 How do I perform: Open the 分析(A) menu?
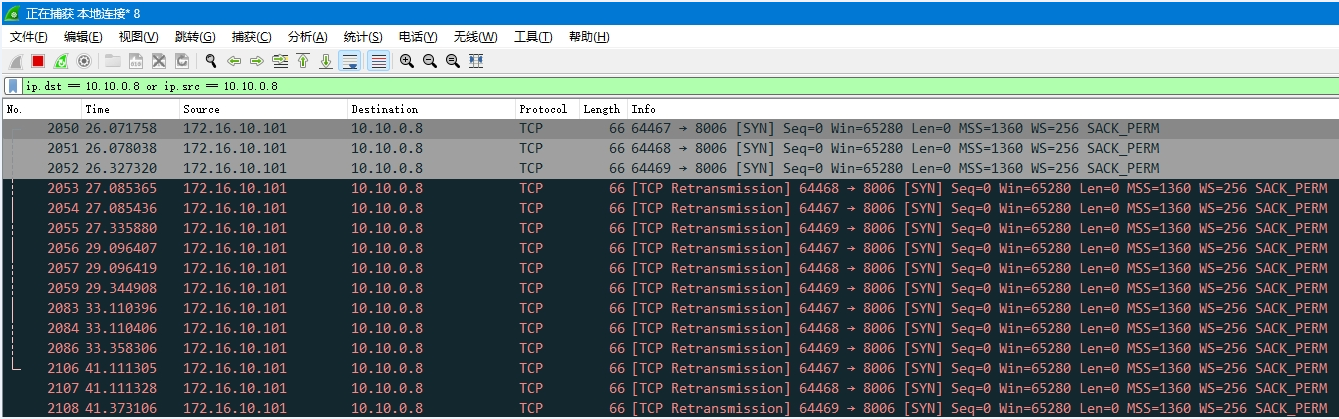coord(307,37)
